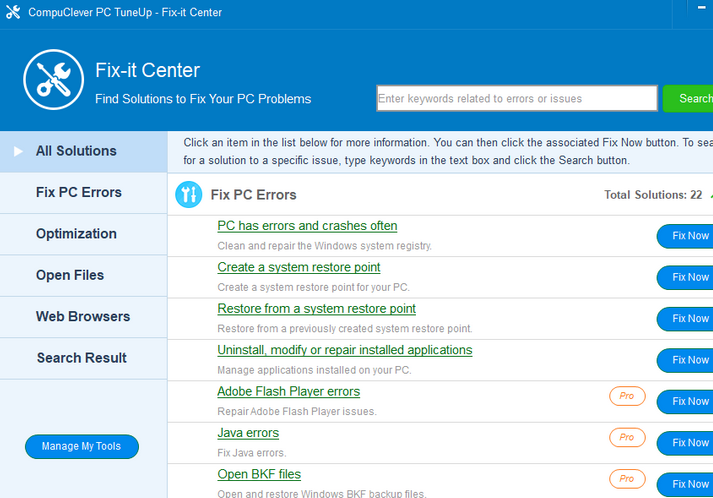Click 'Clean and repair the Windows system registry.' text

[x=324, y=246]
